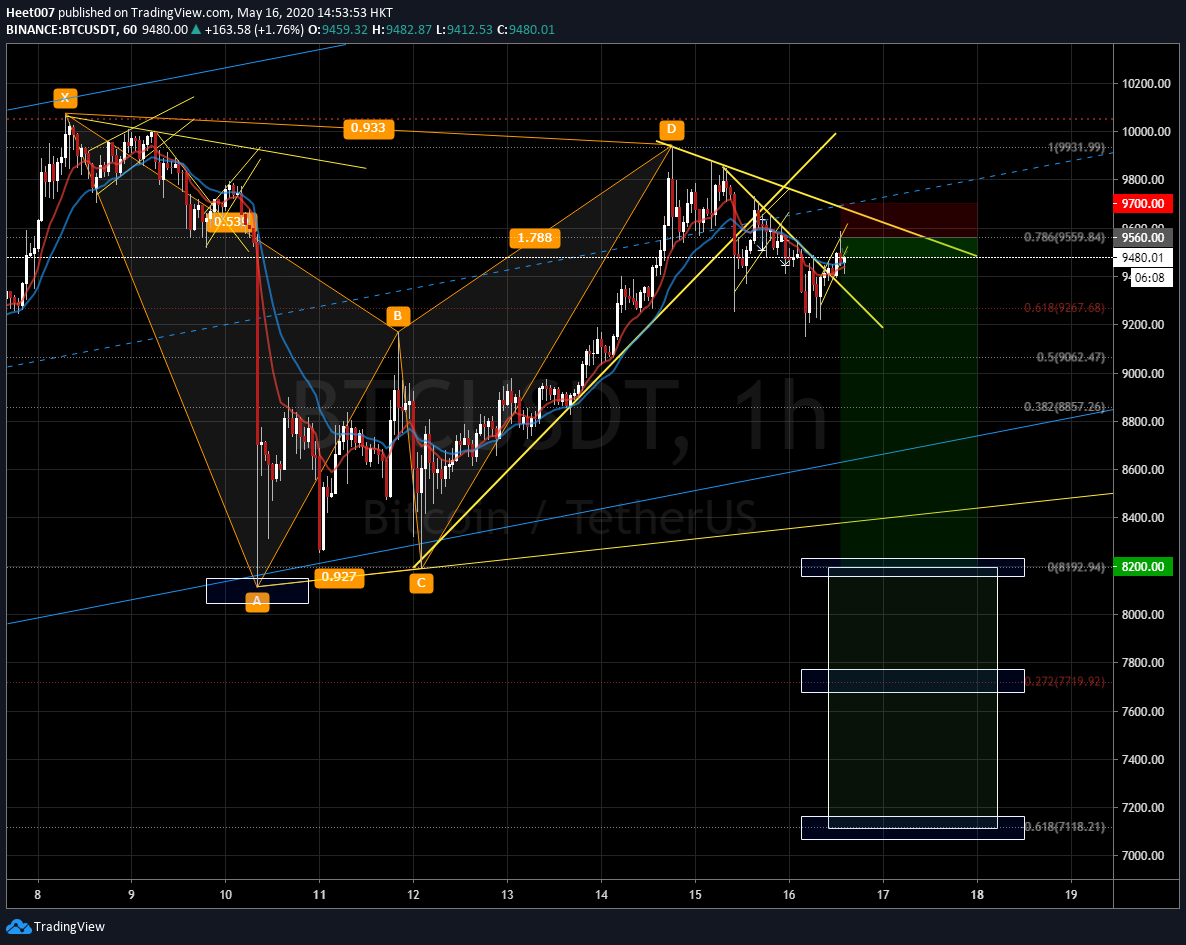Click the 9000.00 price axis label
Image resolution: width=1186 pixels, height=945 pixels.
(1144, 373)
